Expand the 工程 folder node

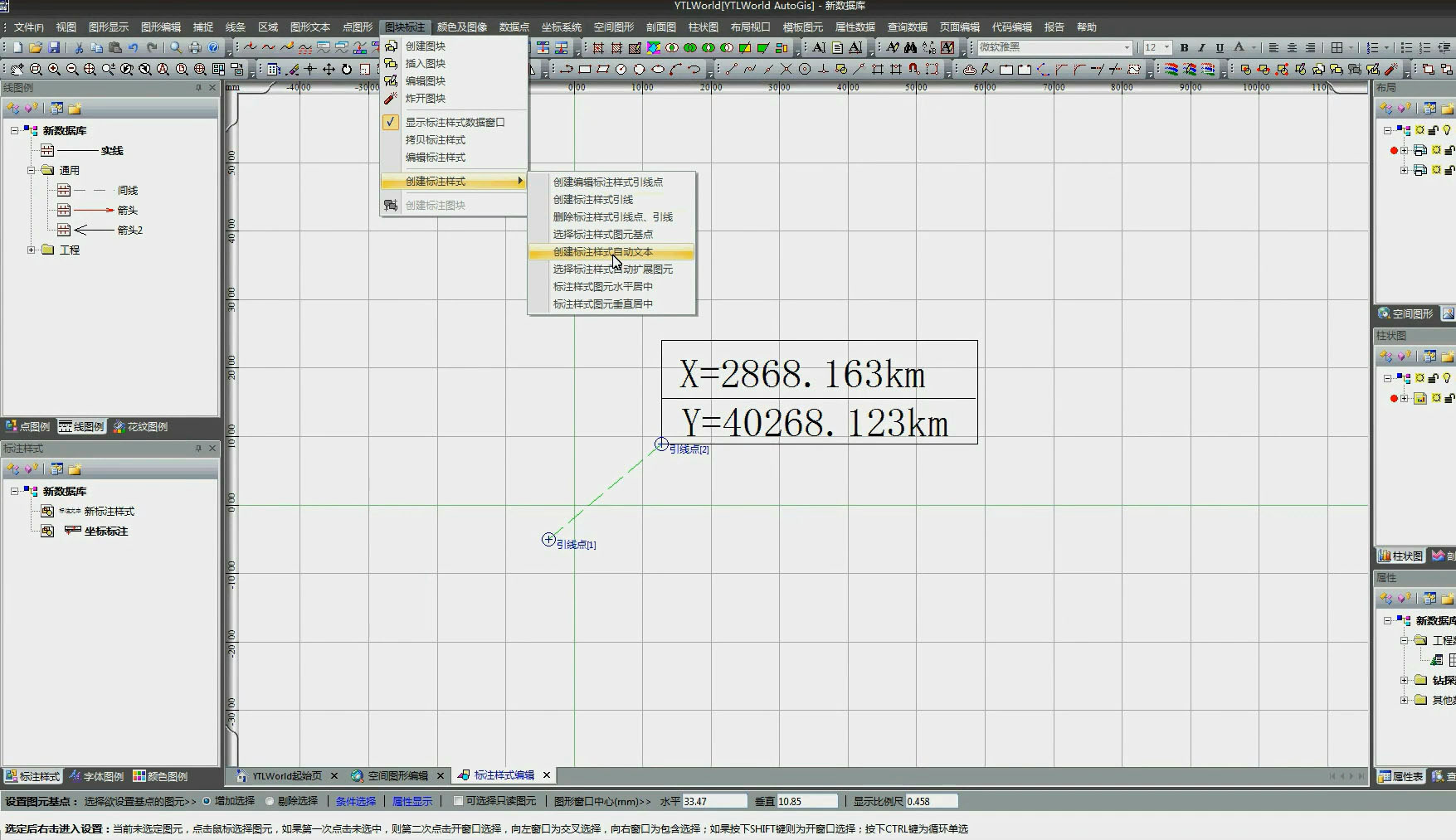point(31,250)
